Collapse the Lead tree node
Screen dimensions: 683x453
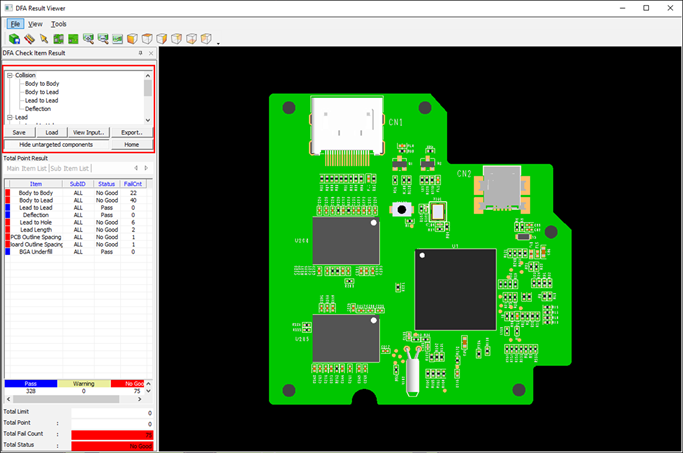tap(9, 117)
